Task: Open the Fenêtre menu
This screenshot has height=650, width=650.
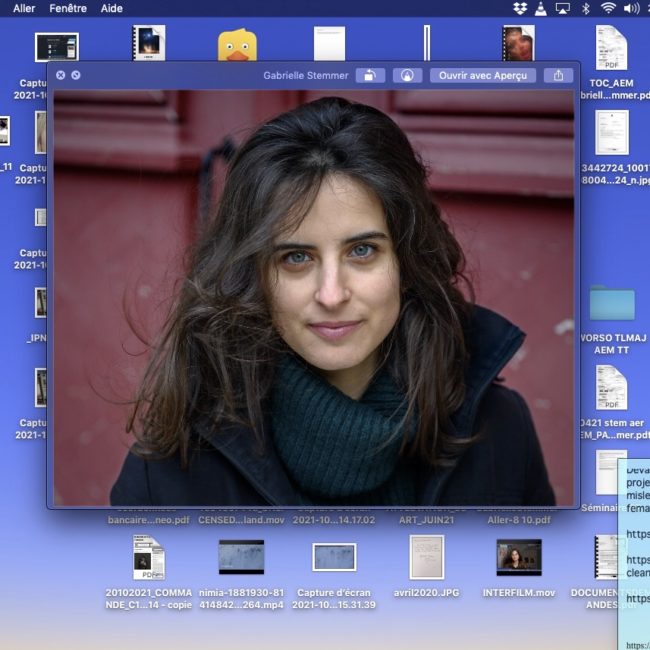Action: 68,8
